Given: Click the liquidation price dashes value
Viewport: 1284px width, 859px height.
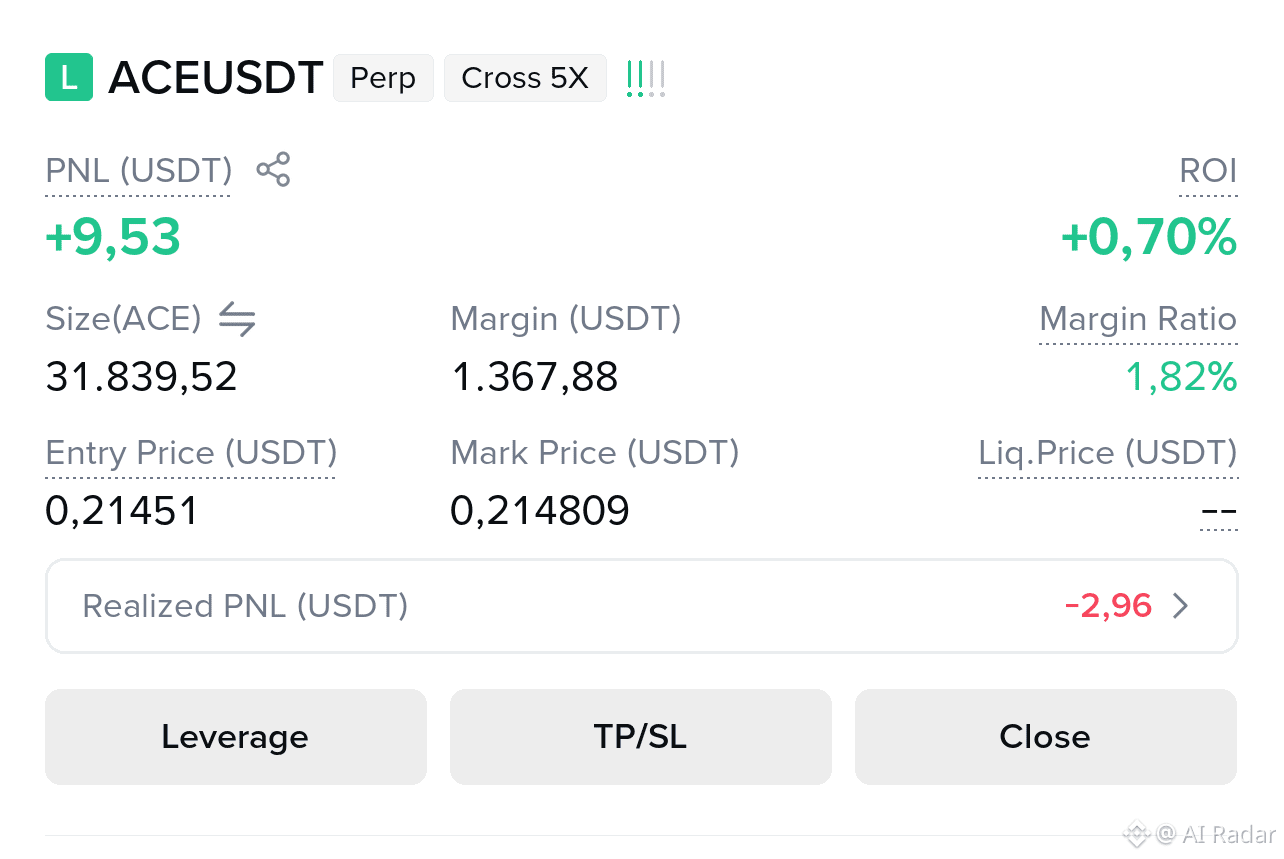Looking at the screenshot, I should (x=1219, y=512).
